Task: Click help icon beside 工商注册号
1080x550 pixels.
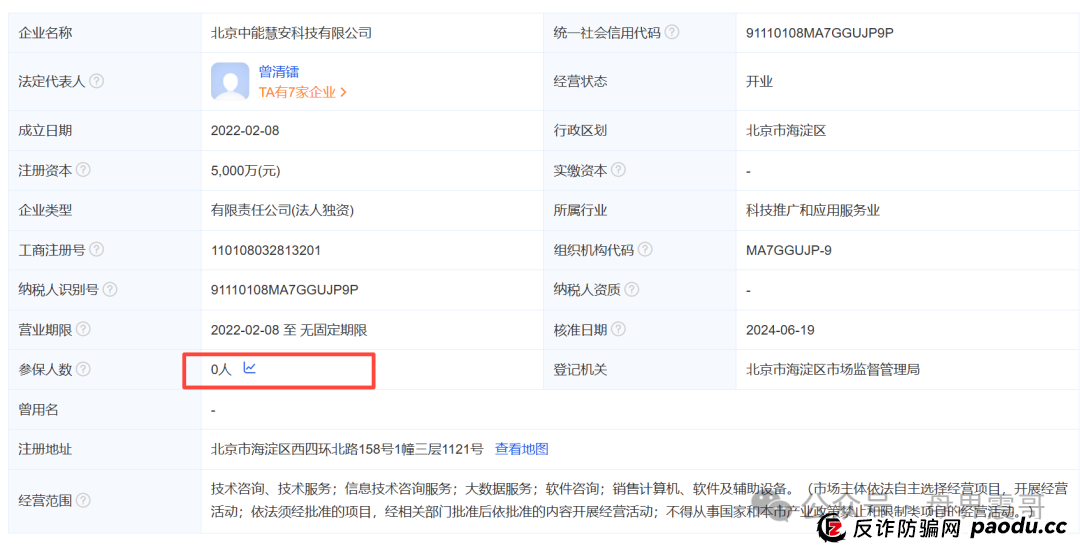Action: pos(97,250)
